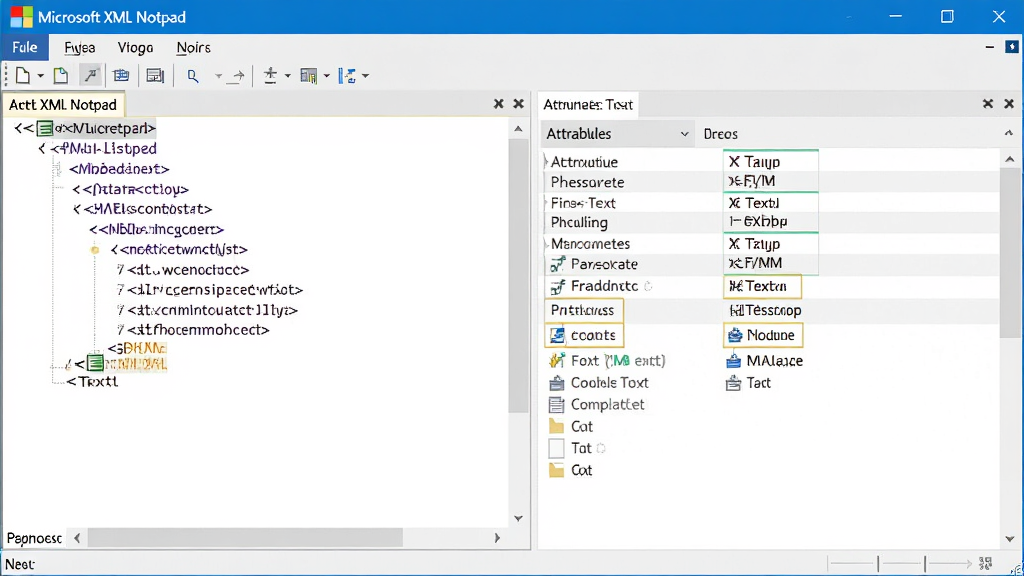Click the blue icon at menu bar right
This screenshot has height=576, width=1024.
click(1012, 47)
